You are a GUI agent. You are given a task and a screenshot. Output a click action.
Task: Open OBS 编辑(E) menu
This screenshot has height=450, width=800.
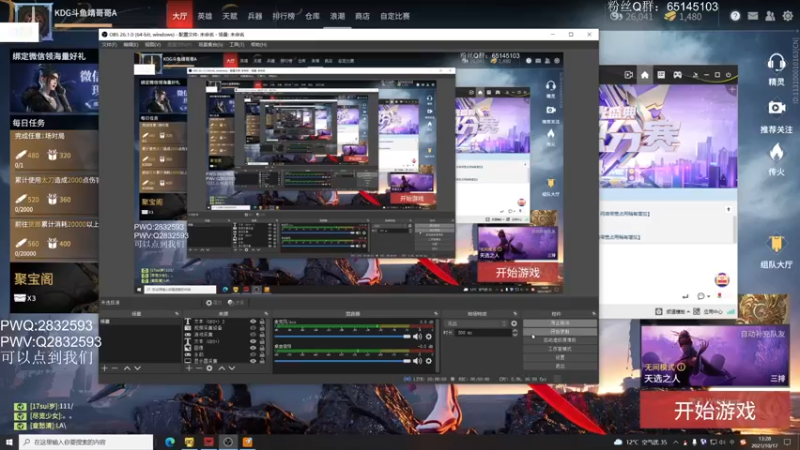point(131,45)
